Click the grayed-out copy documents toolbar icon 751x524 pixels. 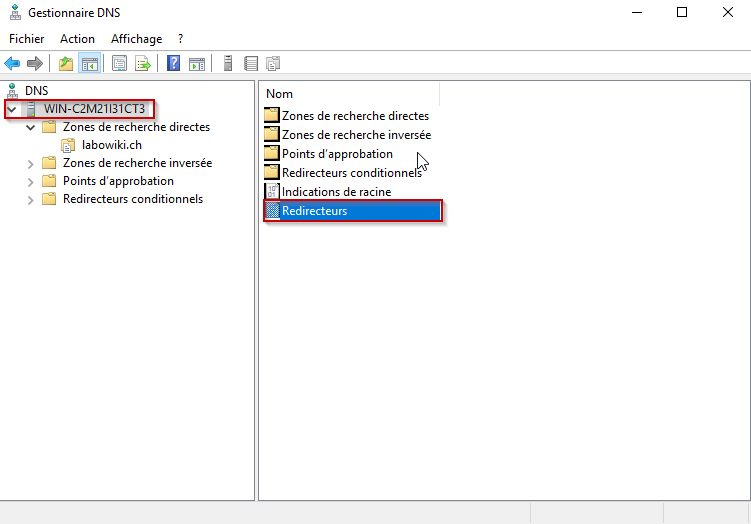(273, 63)
